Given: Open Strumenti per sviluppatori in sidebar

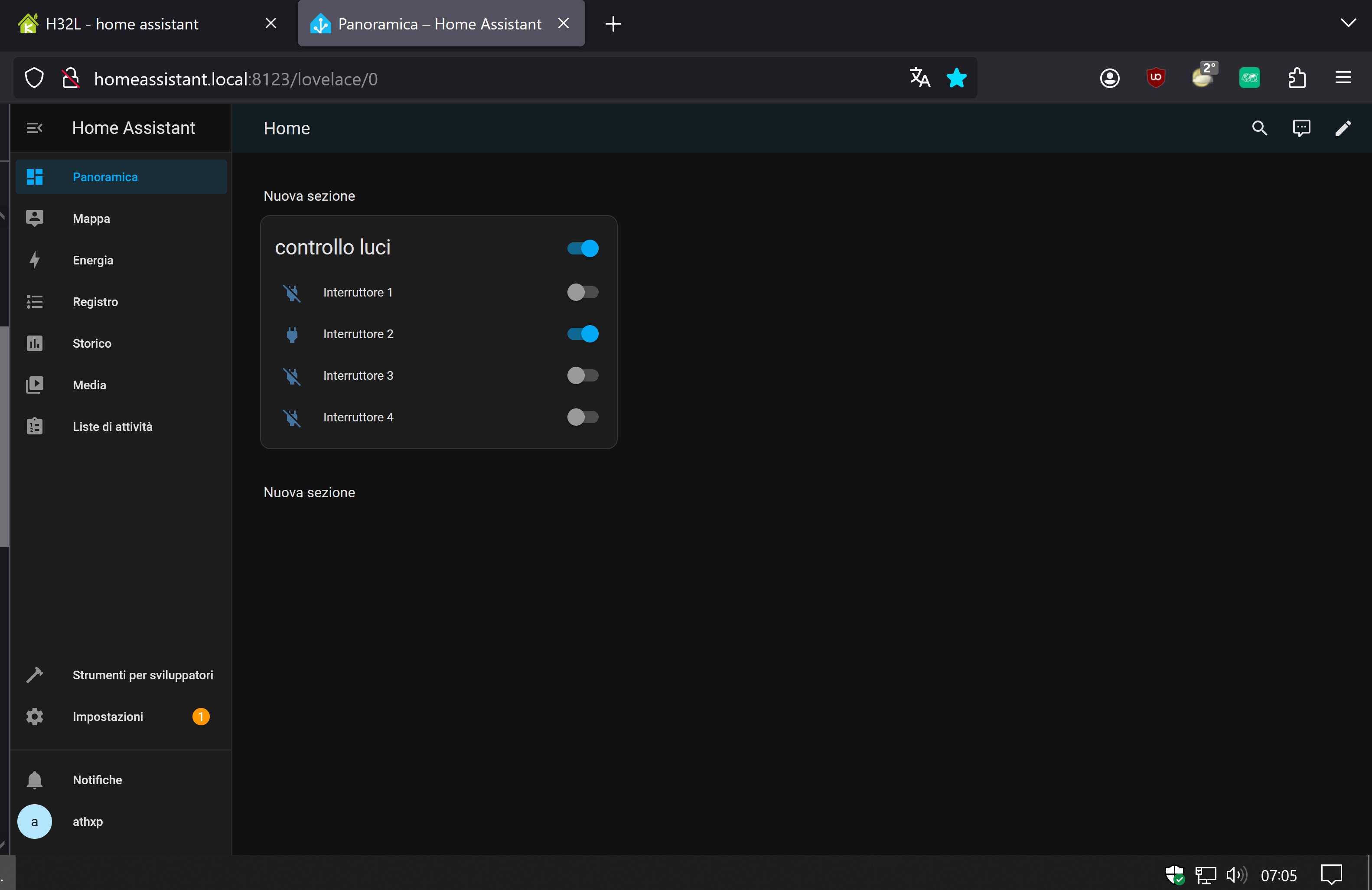Looking at the screenshot, I should pos(142,675).
